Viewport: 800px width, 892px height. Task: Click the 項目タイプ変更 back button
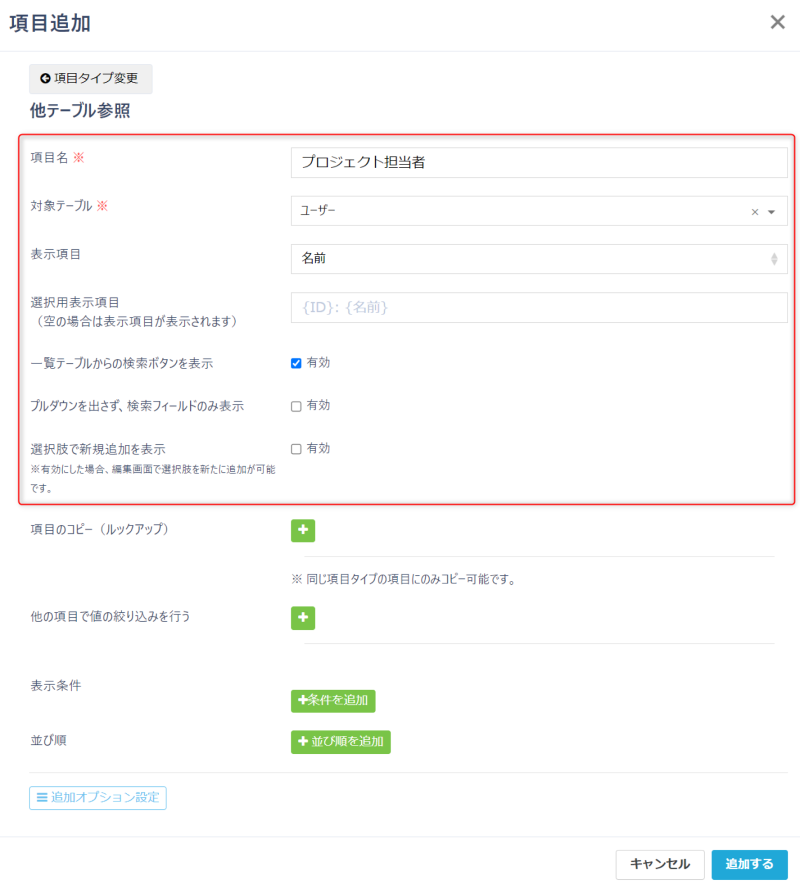click(90, 78)
